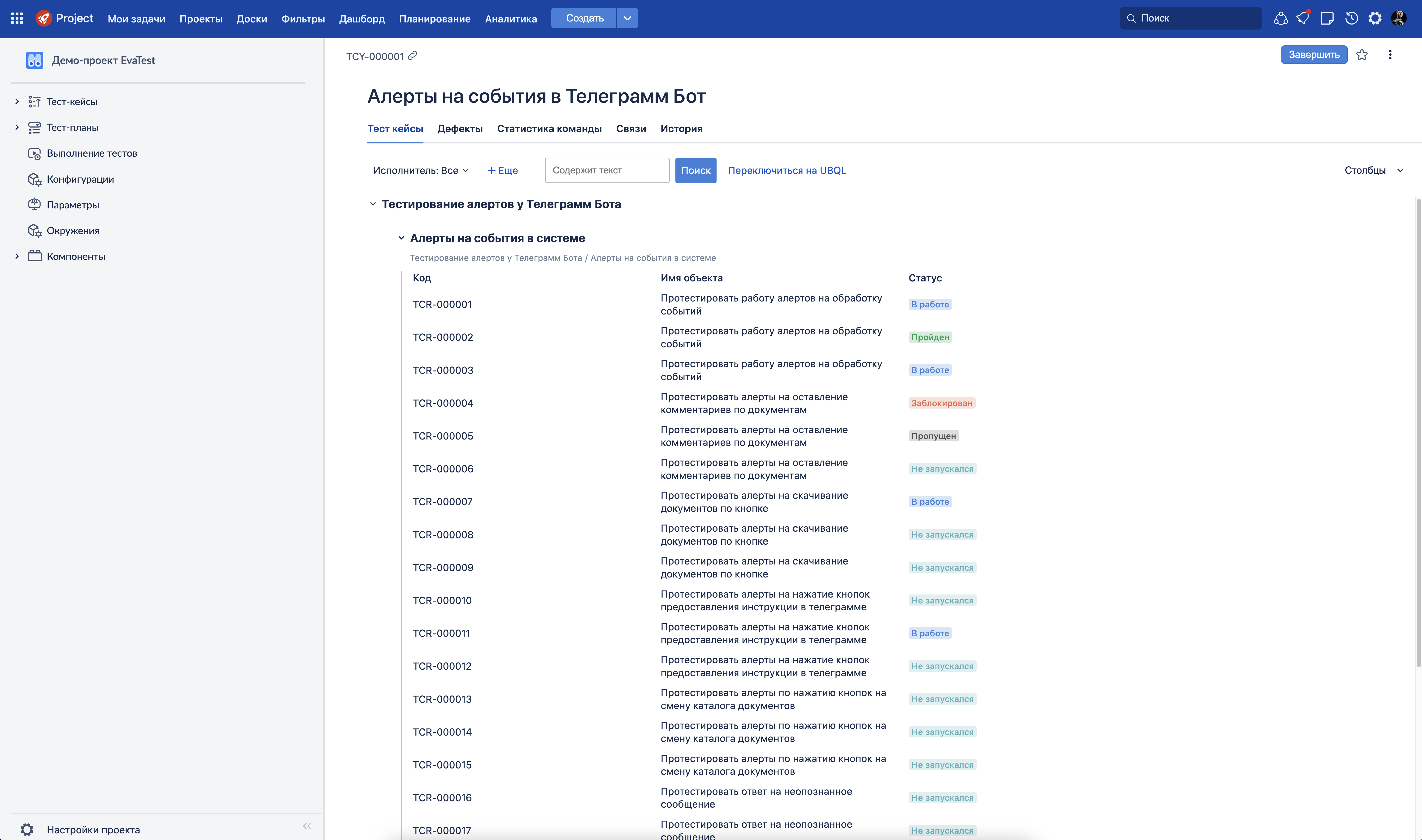The image size is (1422, 840).
Task: Collapse Алерты на события в системе group
Action: (x=401, y=238)
